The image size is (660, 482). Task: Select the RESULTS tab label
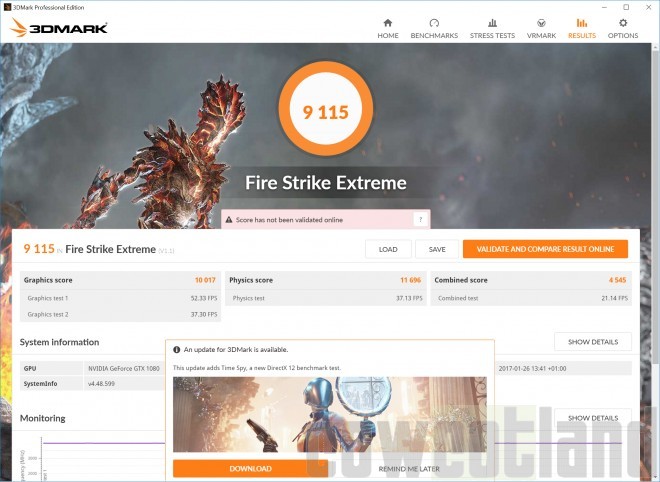coord(582,36)
